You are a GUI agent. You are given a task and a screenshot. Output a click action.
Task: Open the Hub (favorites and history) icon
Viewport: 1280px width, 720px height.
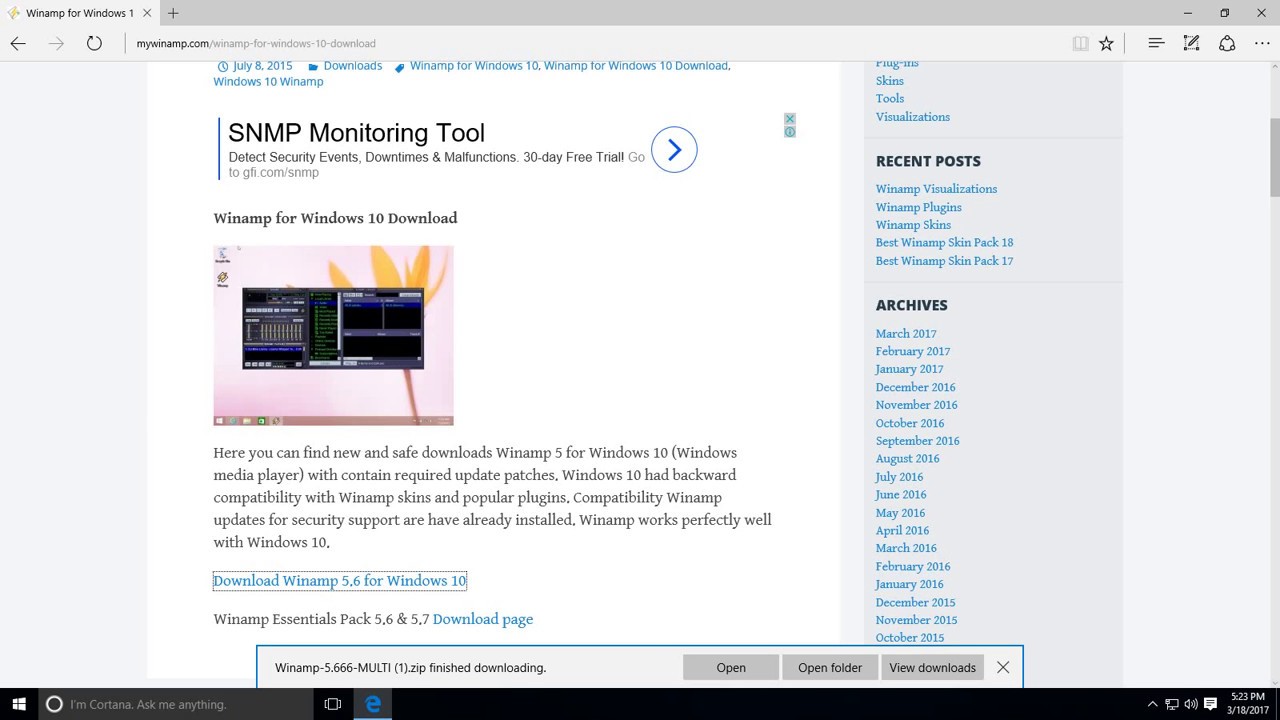tap(1156, 43)
